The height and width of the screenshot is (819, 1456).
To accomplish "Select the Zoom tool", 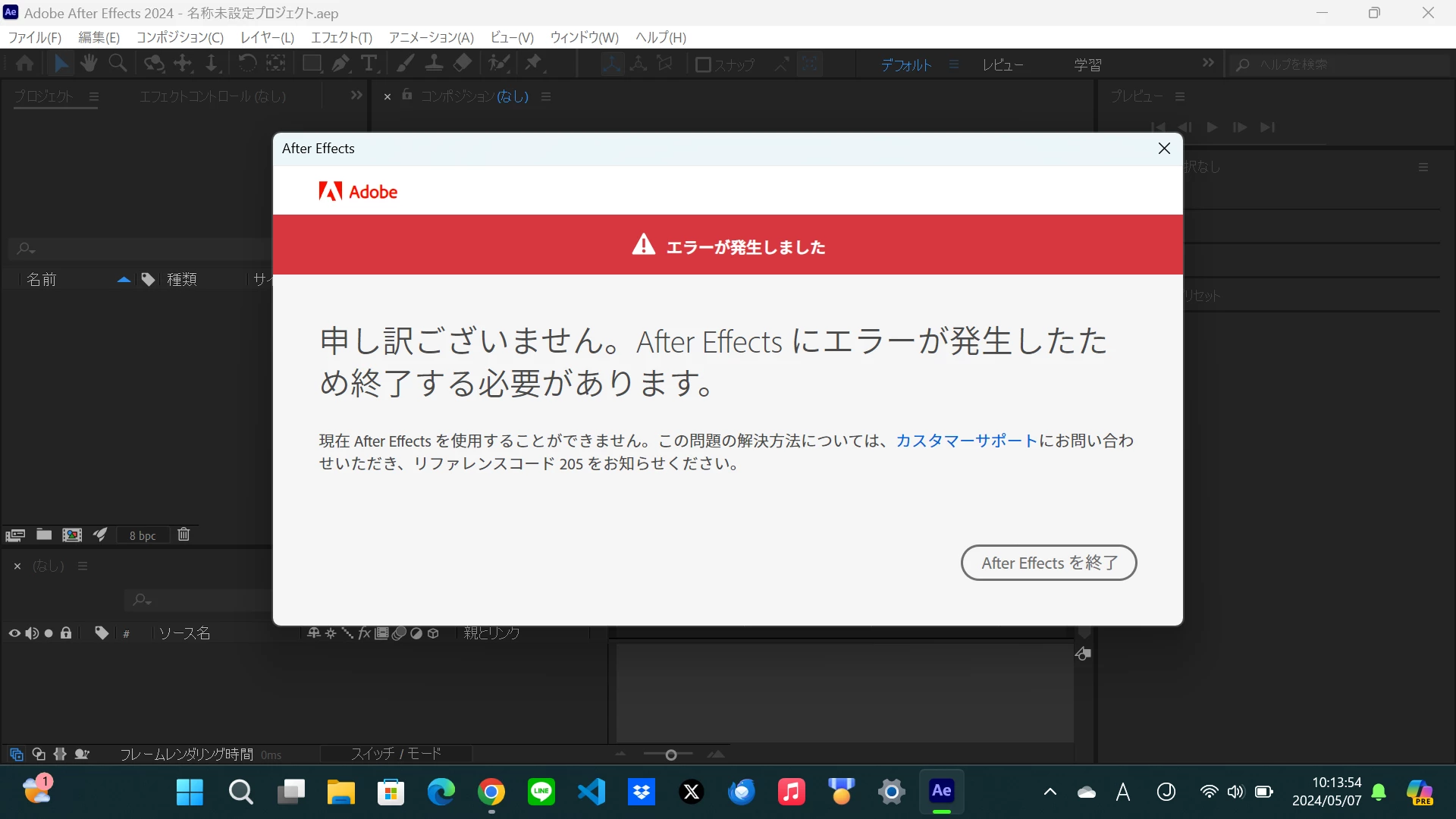I will coord(118,64).
